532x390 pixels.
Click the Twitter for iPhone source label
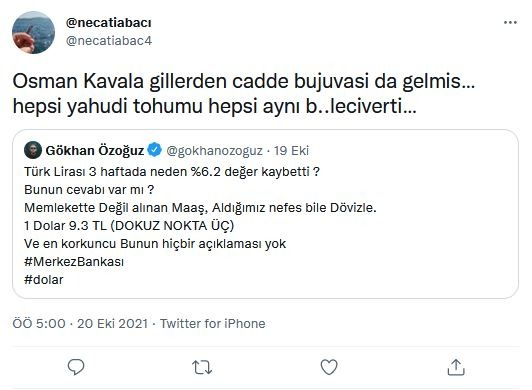(x=213, y=323)
